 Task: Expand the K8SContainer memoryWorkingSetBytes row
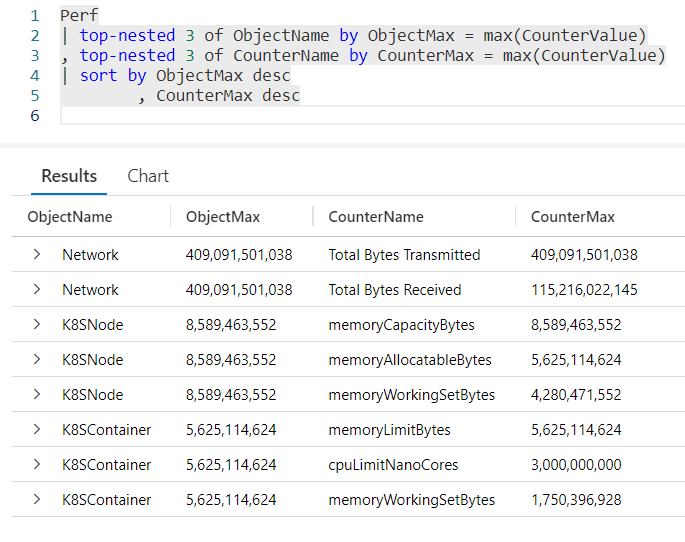[x=37, y=500]
